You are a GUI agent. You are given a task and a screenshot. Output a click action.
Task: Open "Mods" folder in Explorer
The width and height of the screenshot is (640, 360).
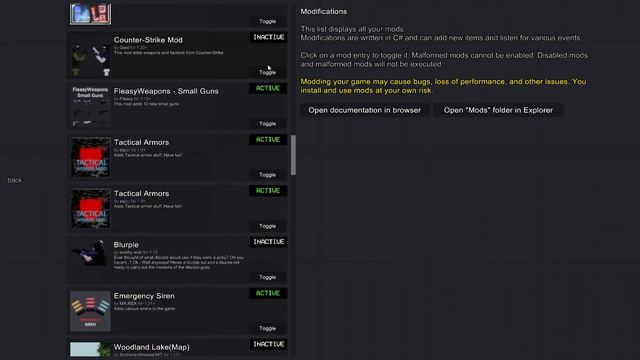[498, 110]
